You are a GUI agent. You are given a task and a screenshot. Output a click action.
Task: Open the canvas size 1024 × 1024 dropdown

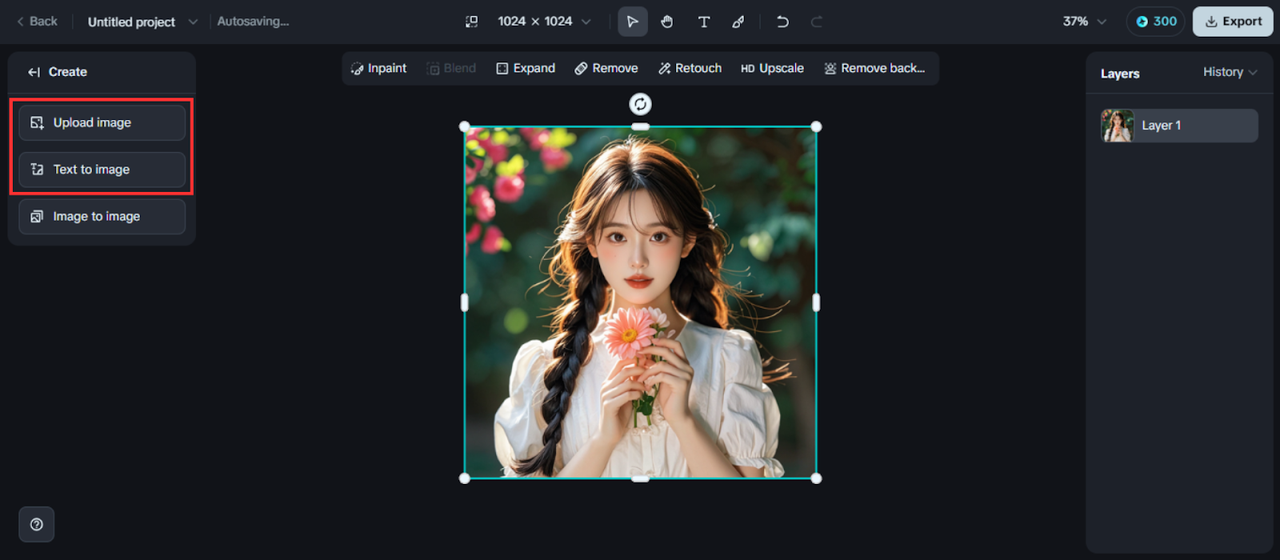click(x=543, y=22)
